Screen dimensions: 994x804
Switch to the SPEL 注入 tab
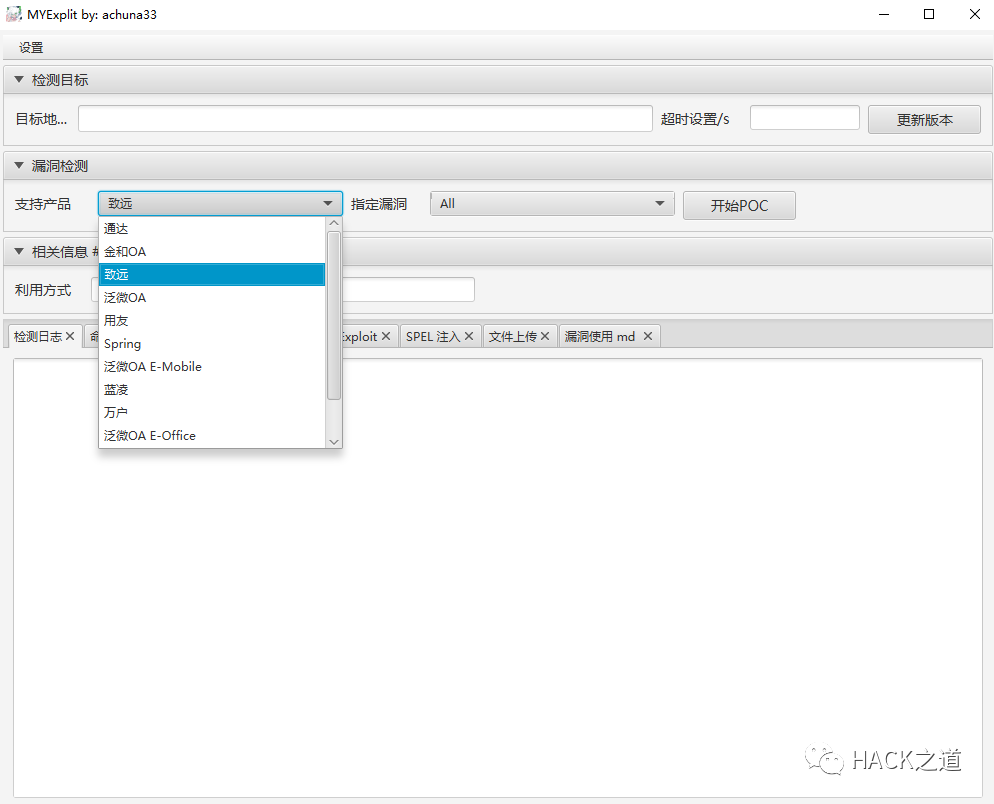(433, 337)
